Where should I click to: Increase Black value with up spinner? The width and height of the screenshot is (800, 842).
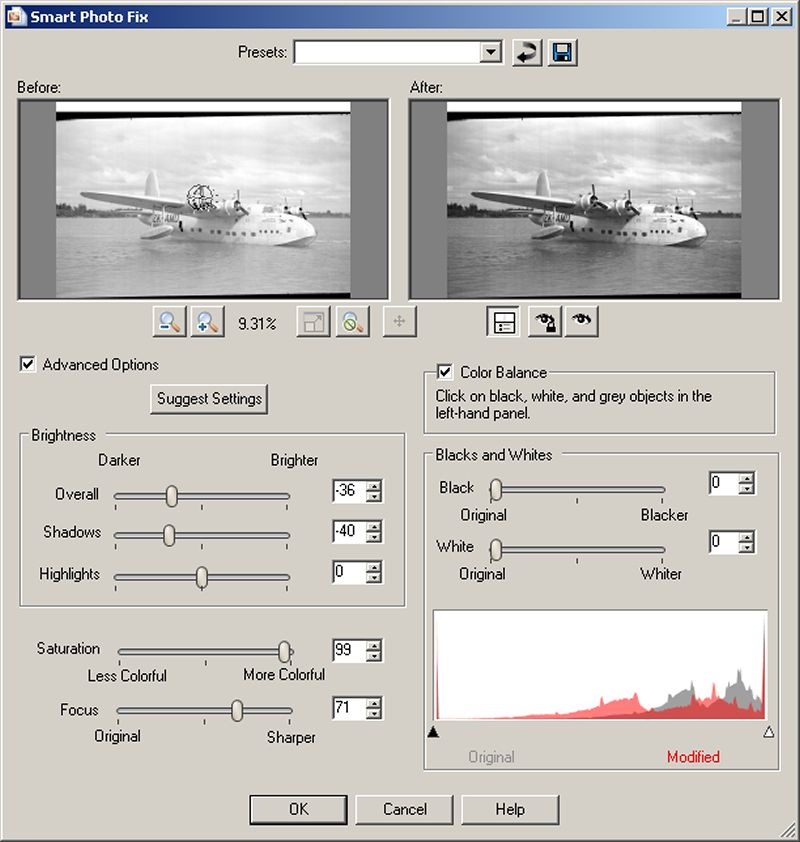(x=746, y=477)
